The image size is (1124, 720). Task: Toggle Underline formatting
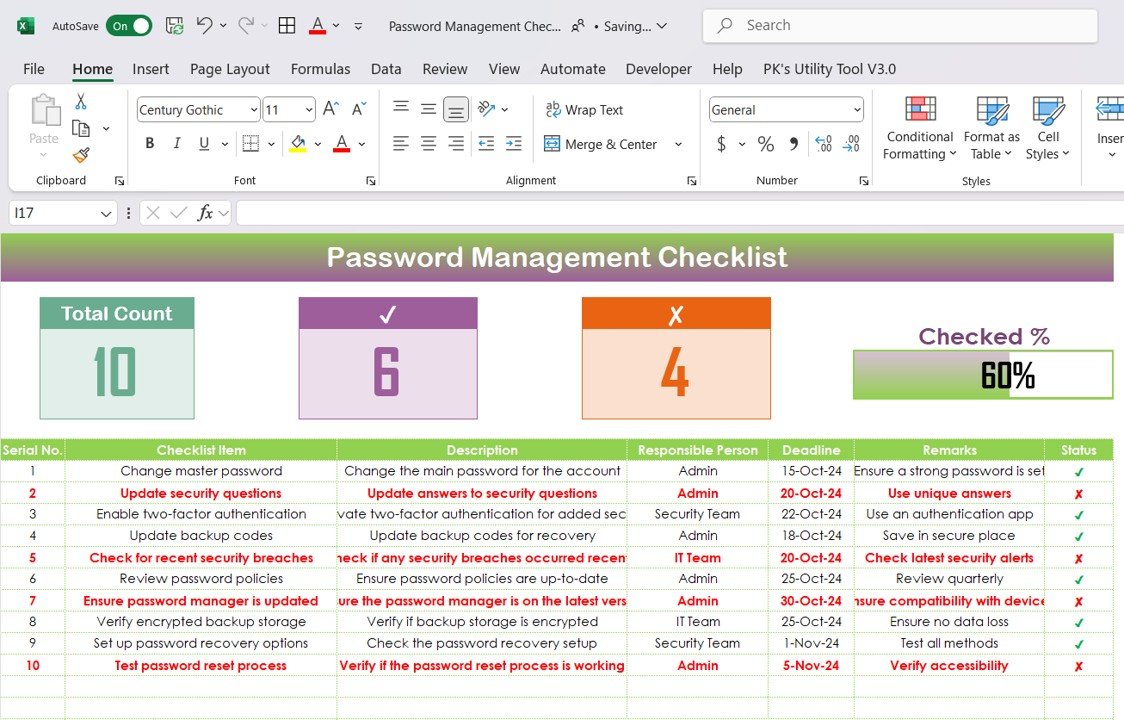pyautogui.click(x=204, y=143)
